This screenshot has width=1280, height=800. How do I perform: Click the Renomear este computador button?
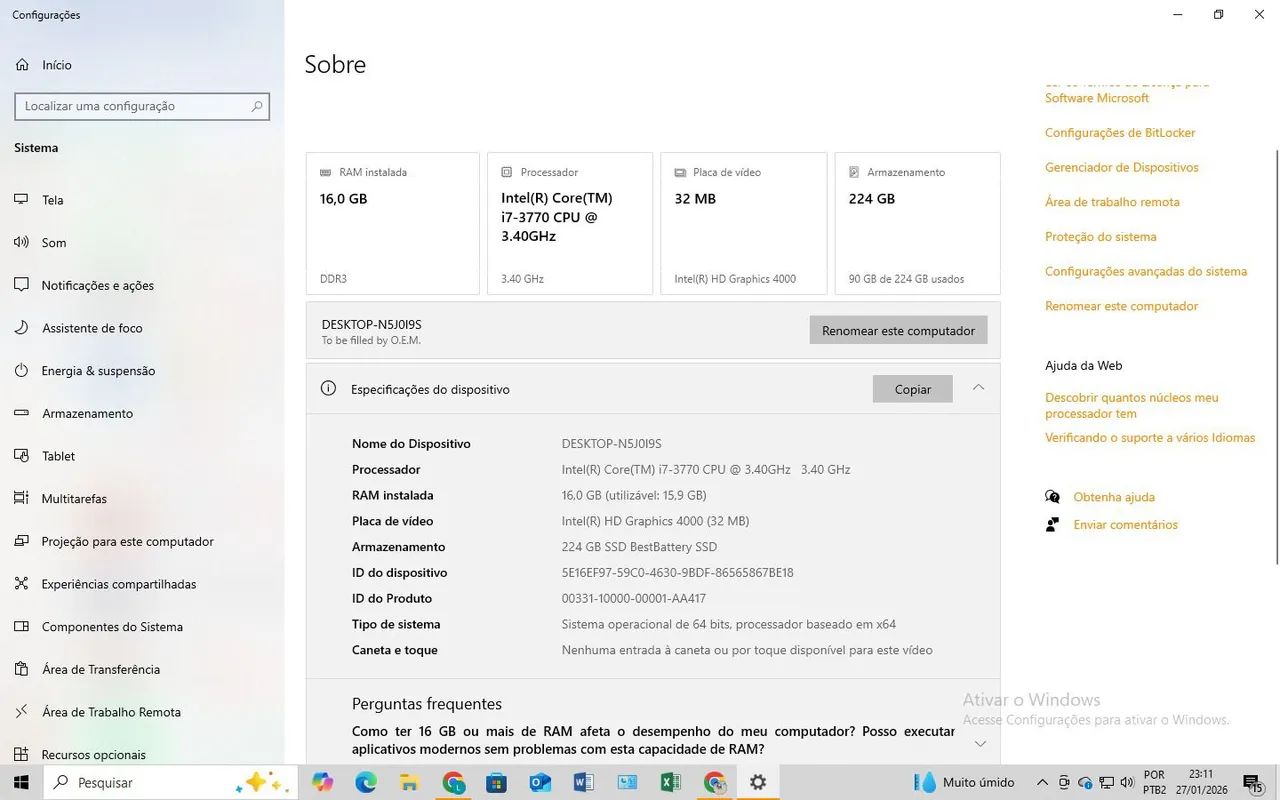(897, 330)
